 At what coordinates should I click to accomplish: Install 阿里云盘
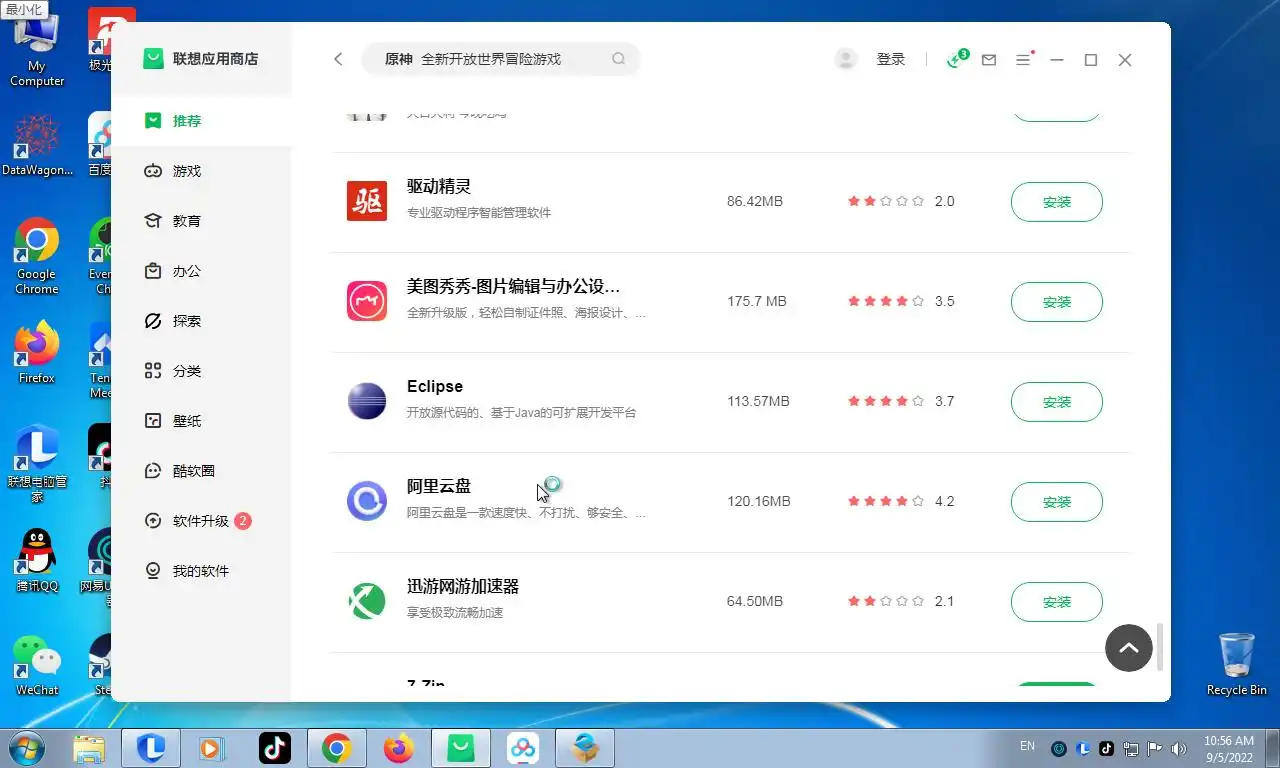coord(1057,502)
